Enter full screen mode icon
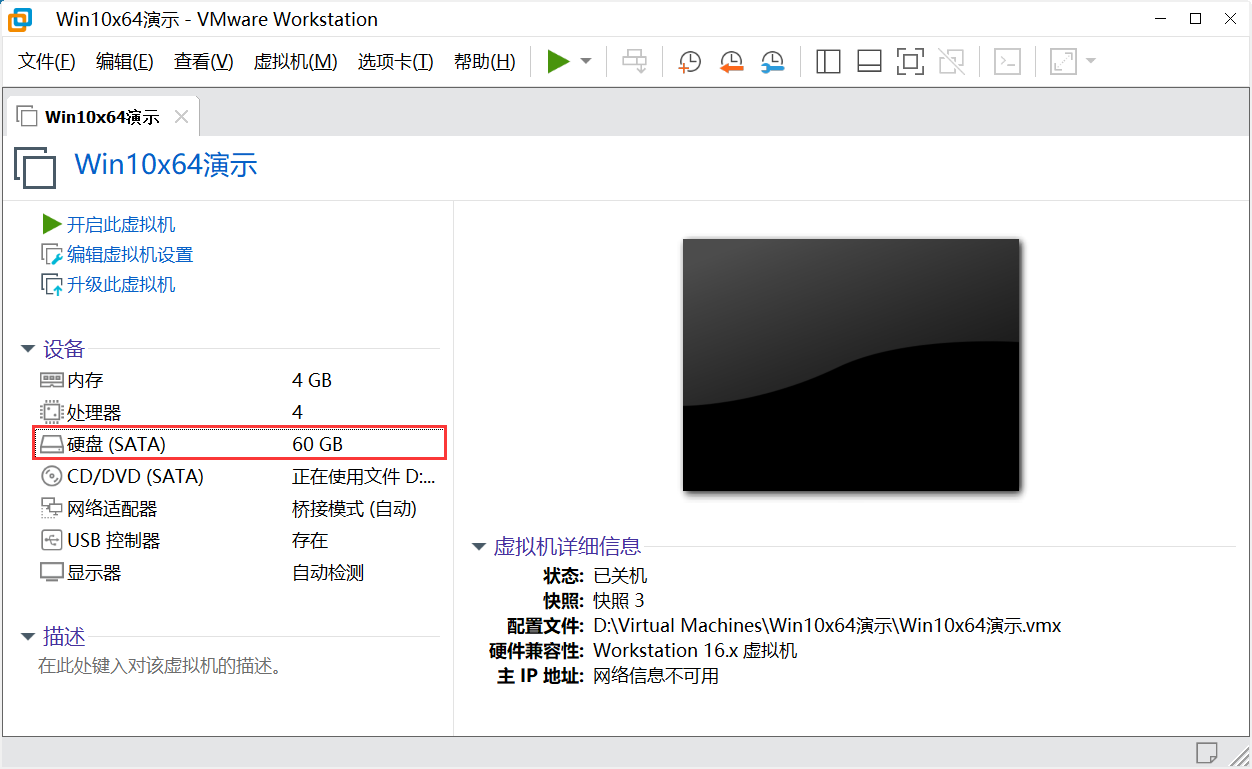 tap(910, 62)
